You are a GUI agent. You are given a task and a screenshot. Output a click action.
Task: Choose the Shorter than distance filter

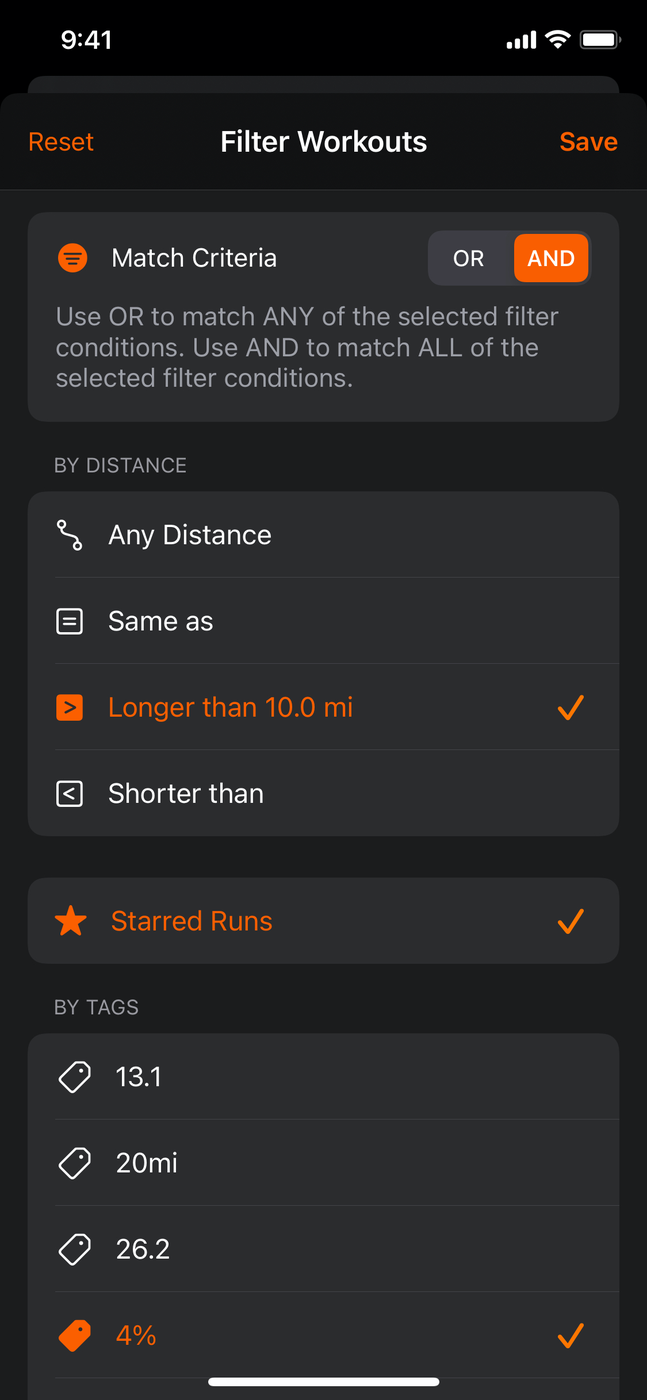pos(186,794)
